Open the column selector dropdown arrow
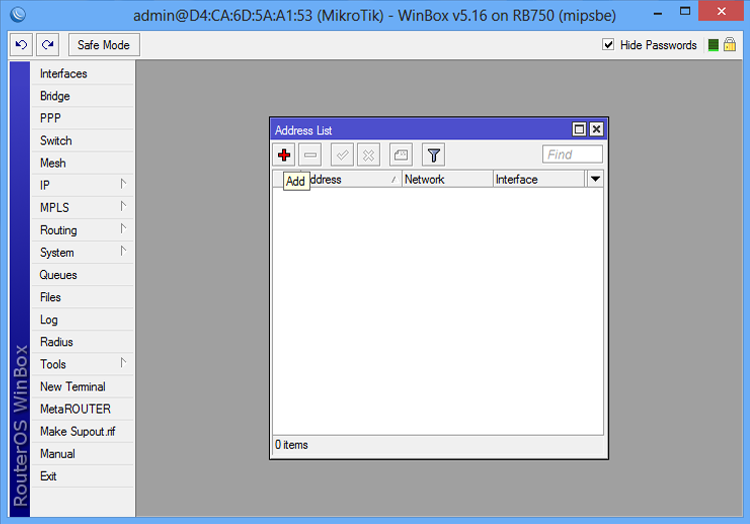This screenshot has height=524, width=750. tap(595, 179)
